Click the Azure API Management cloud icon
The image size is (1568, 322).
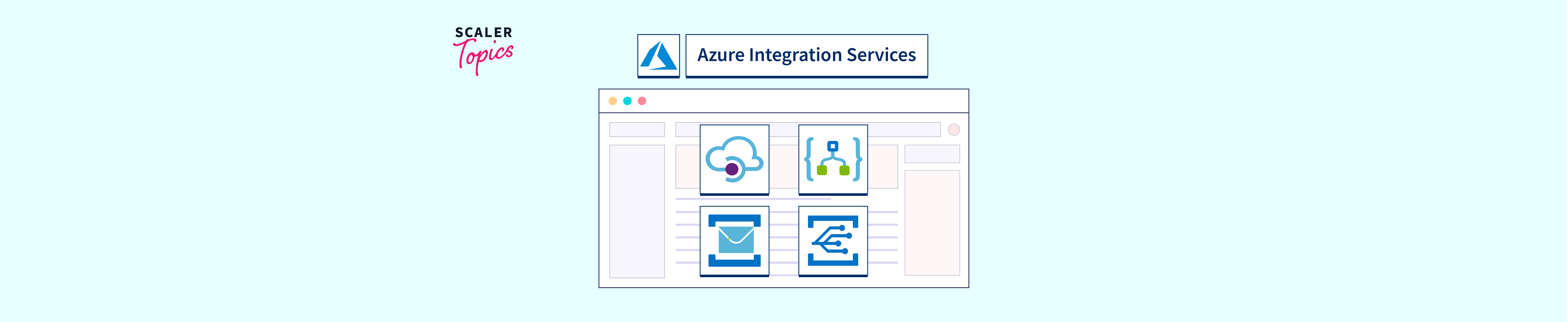pos(734,159)
